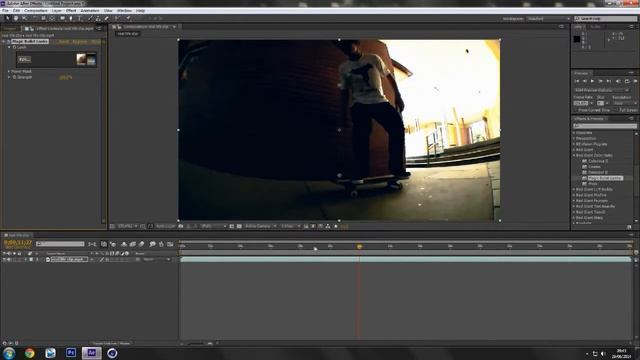Toggle Mute Audio in Preview panel
The image size is (640, 360).
click(x=618, y=81)
